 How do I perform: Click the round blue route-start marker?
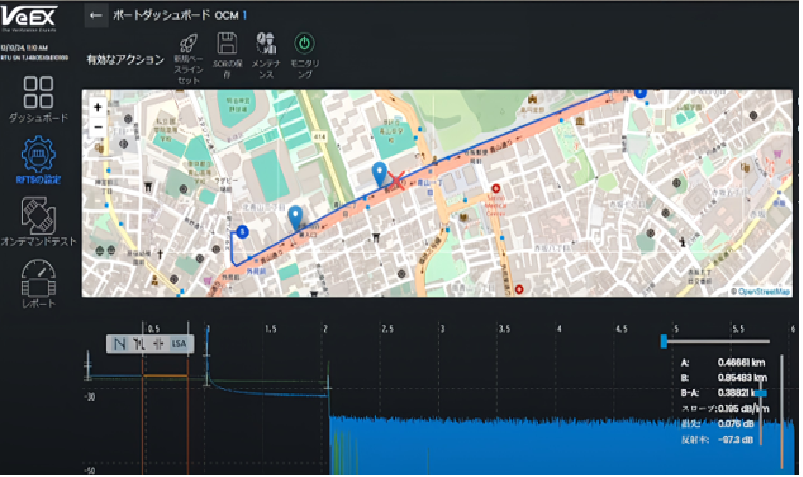tap(242, 232)
